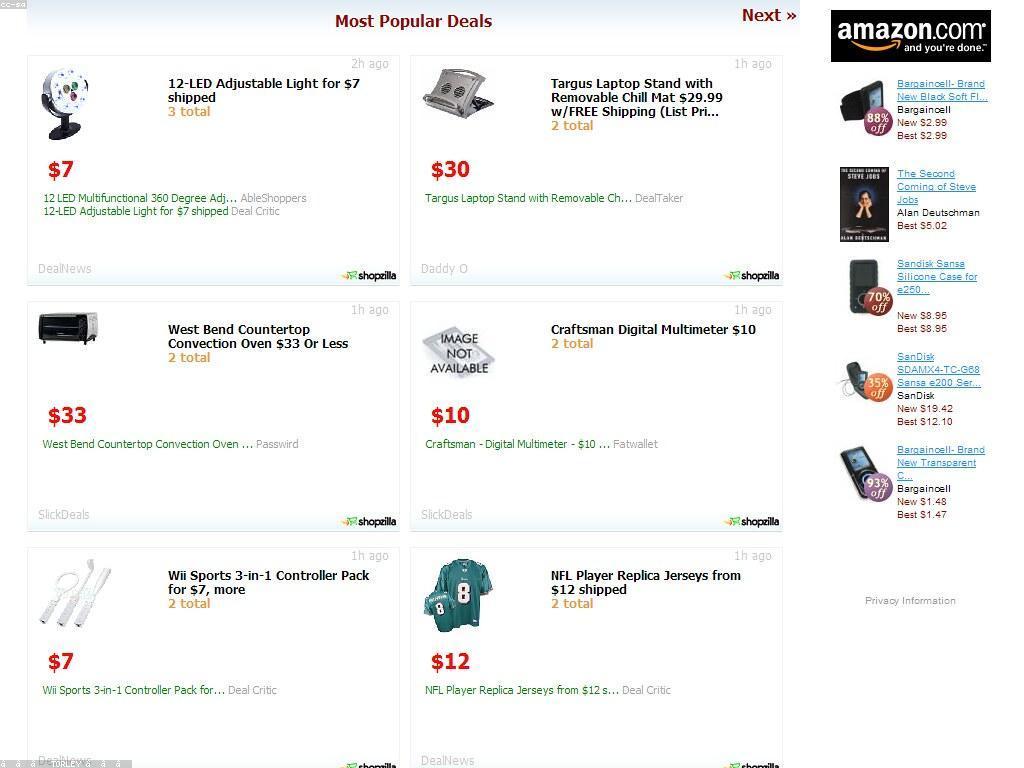Open the Privacy Information link

point(910,600)
